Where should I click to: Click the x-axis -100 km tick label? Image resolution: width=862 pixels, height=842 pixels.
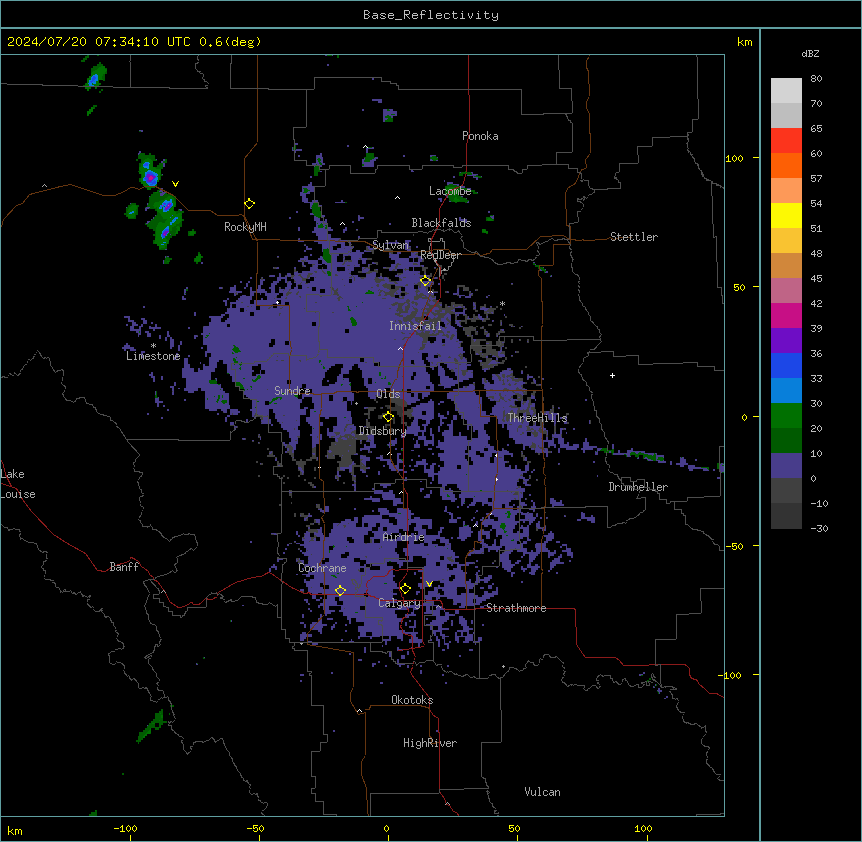[x=125, y=828]
